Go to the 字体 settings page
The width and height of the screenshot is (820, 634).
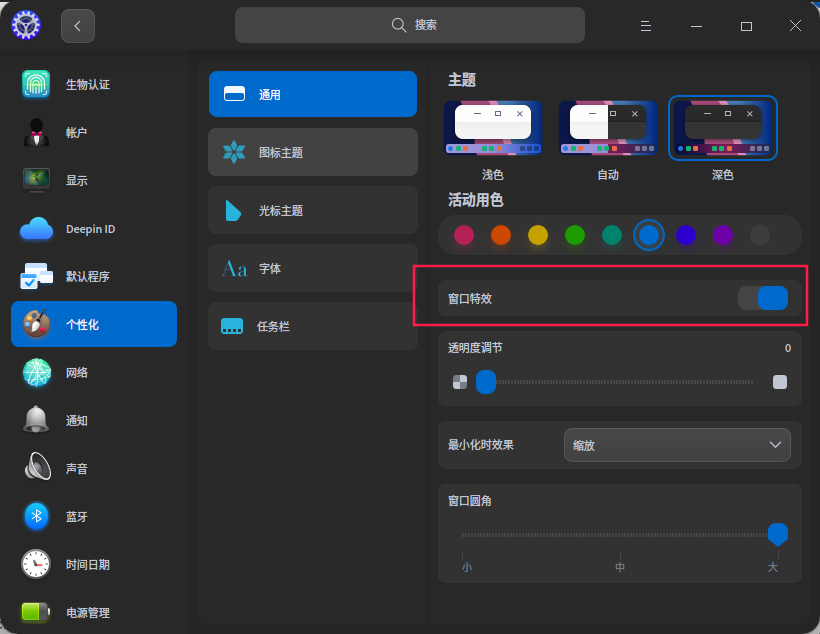pos(312,268)
